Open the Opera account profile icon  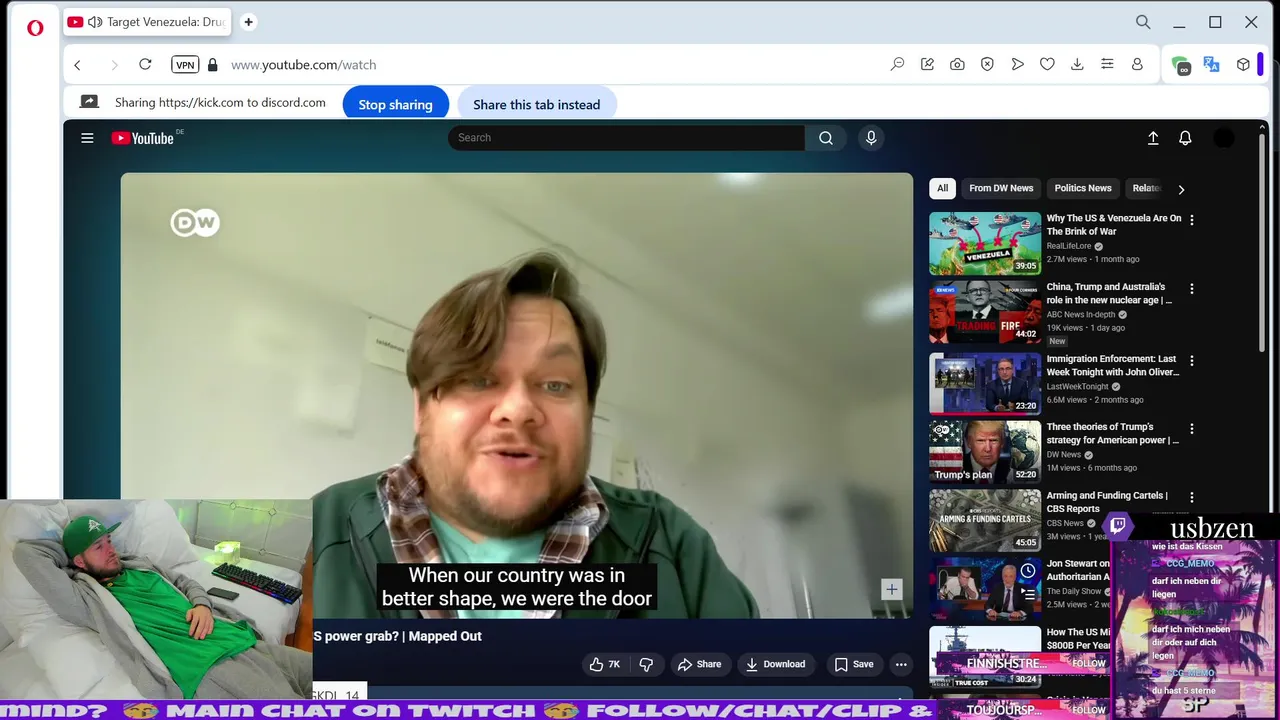1137,64
